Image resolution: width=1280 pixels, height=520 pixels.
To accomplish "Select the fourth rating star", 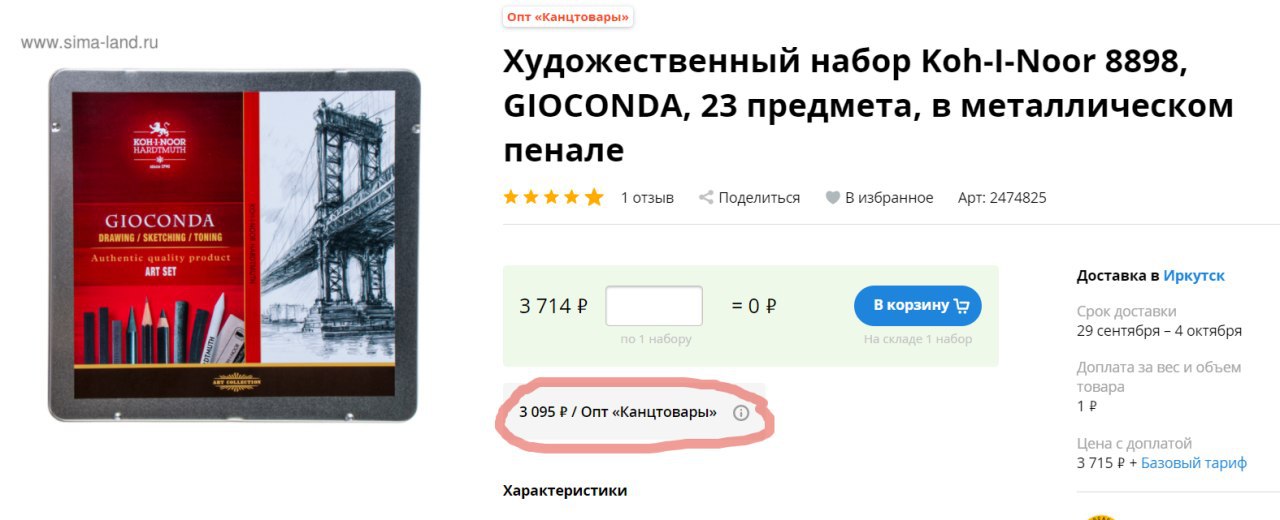I will 573,197.
